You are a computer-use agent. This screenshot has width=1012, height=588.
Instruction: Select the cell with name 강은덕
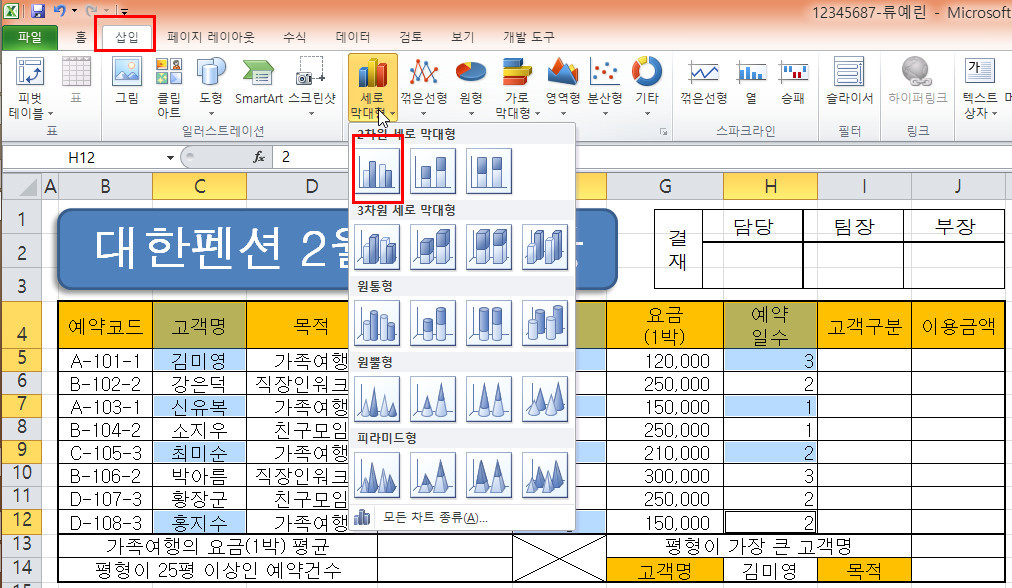[x=199, y=384]
